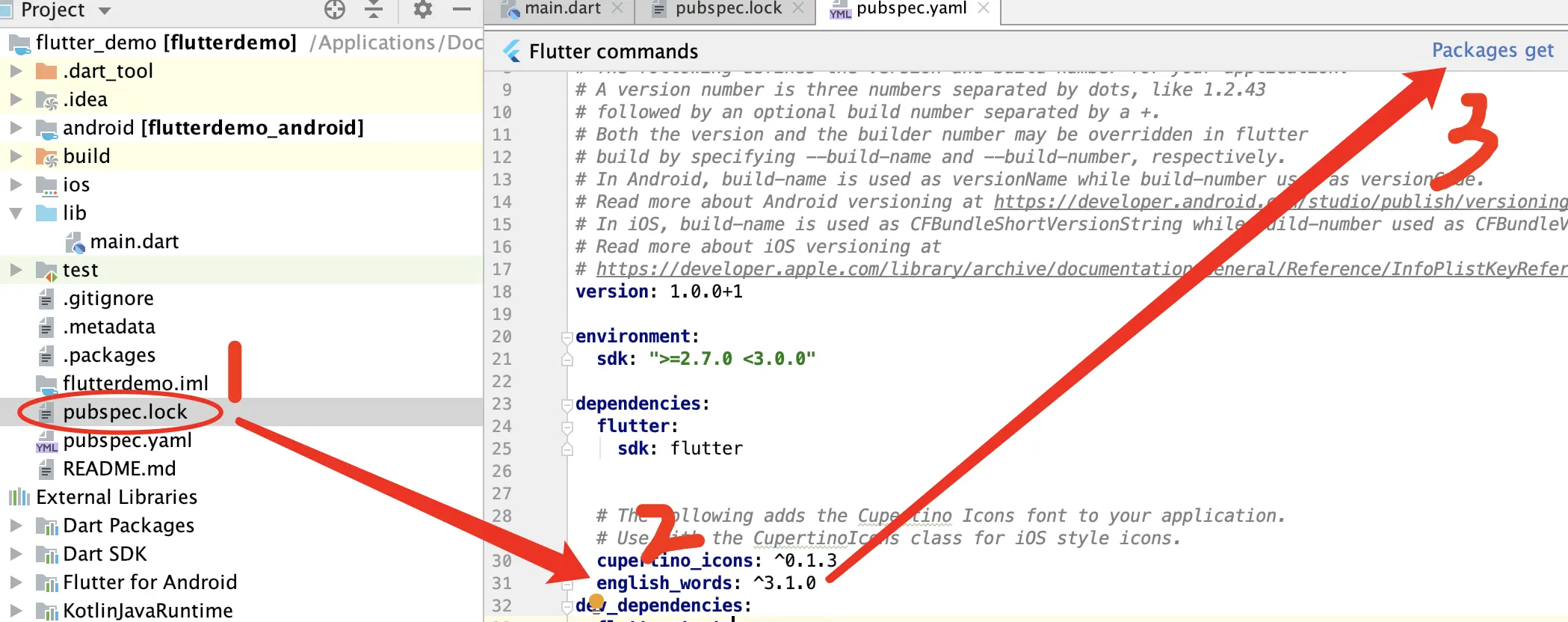Select pubspec.yaml in project tree
Viewport: 1568px width, 622px height.
pyautogui.click(x=127, y=440)
